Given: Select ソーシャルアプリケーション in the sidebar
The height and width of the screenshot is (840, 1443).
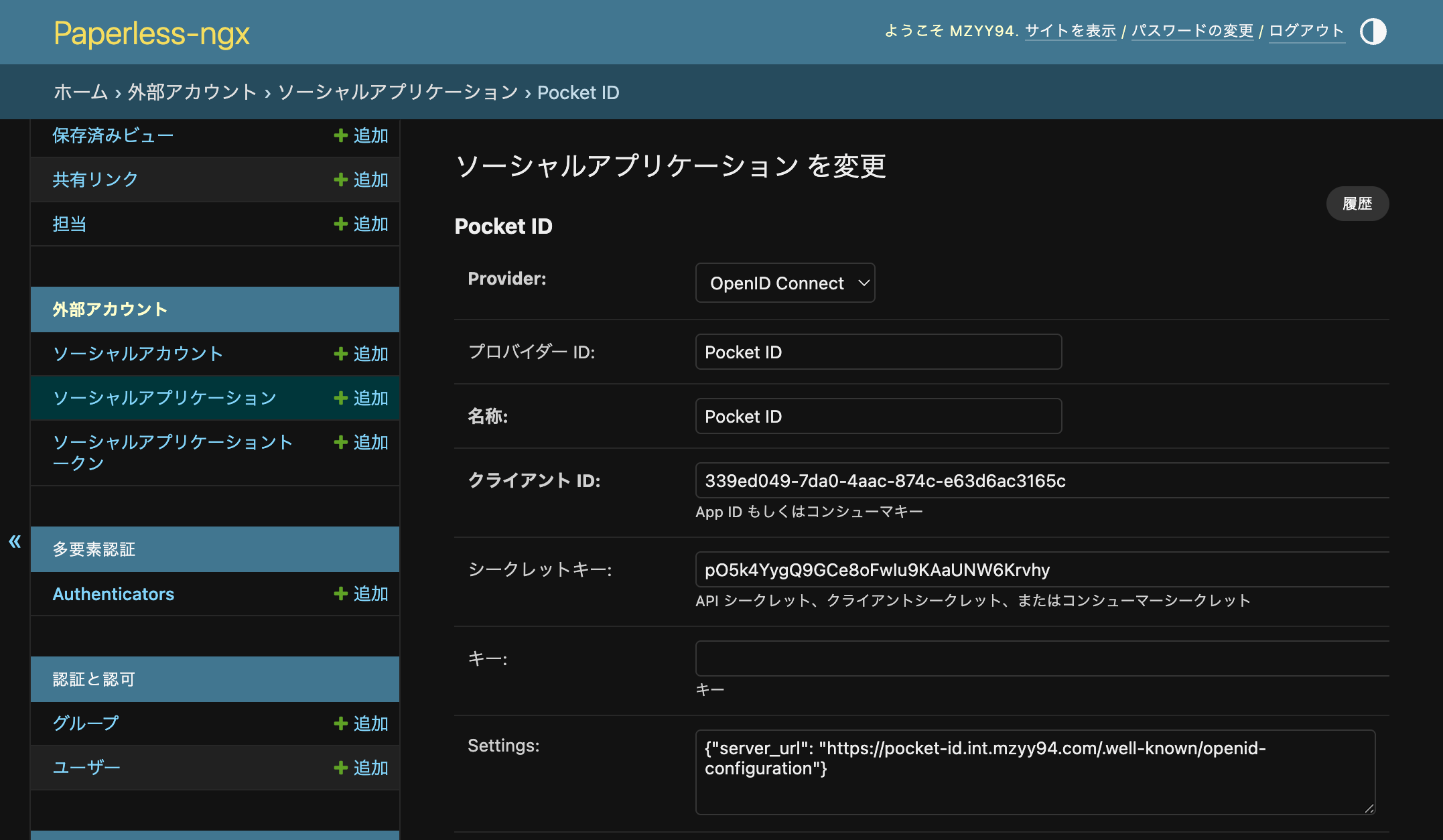Looking at the screenshot, I should [164, 398].
